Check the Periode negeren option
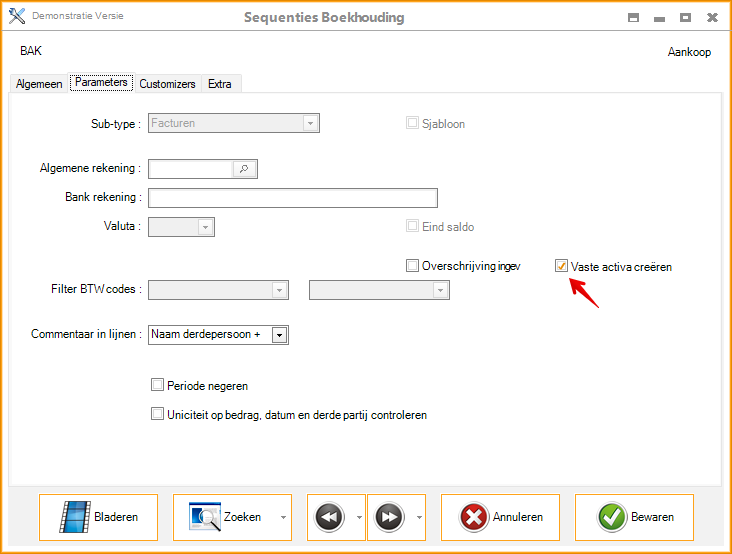Screen dimensions: 732x554 pyautogui.click(x=157, y=385)
